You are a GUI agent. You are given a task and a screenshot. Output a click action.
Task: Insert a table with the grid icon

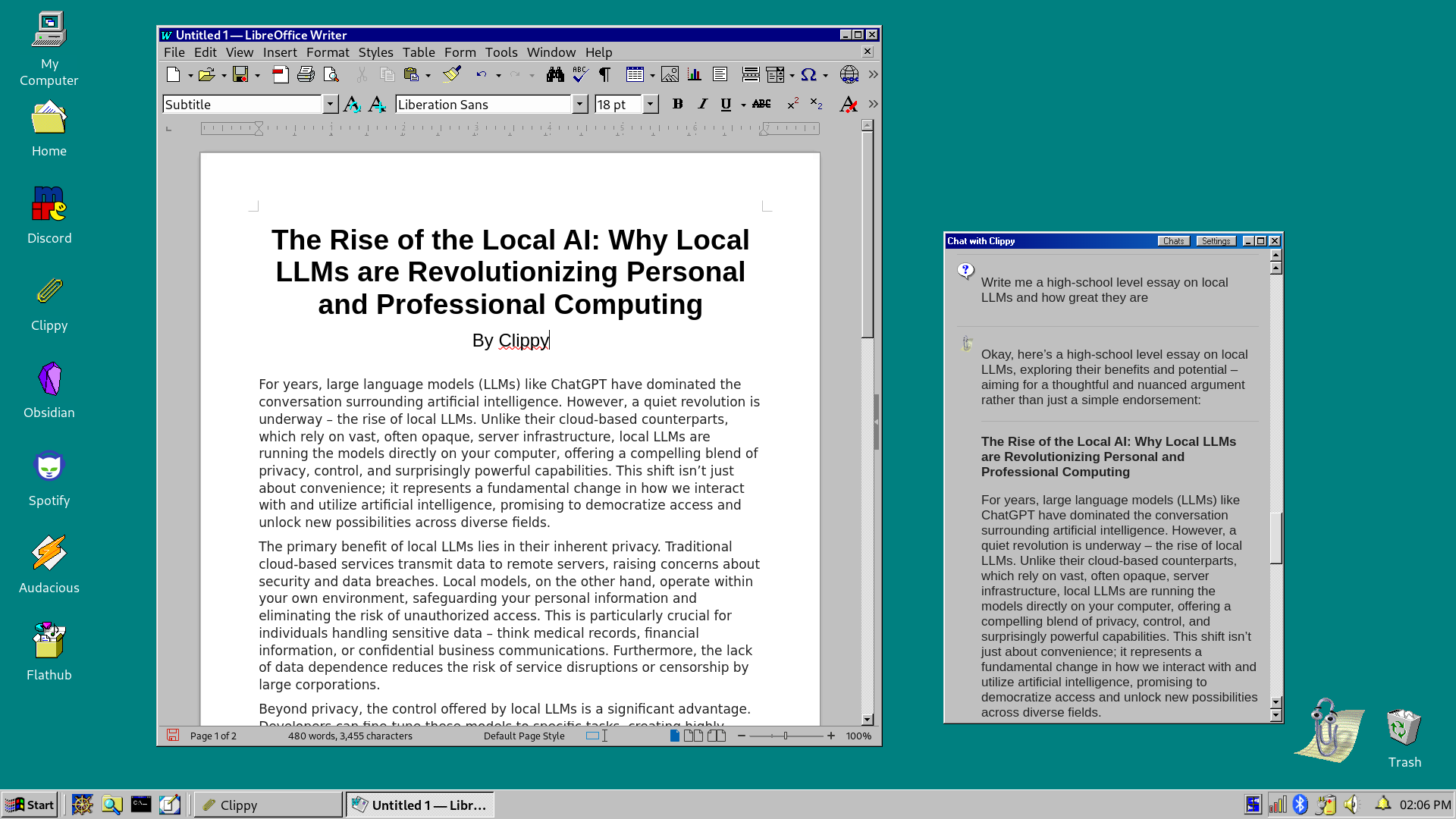(635, 74)
